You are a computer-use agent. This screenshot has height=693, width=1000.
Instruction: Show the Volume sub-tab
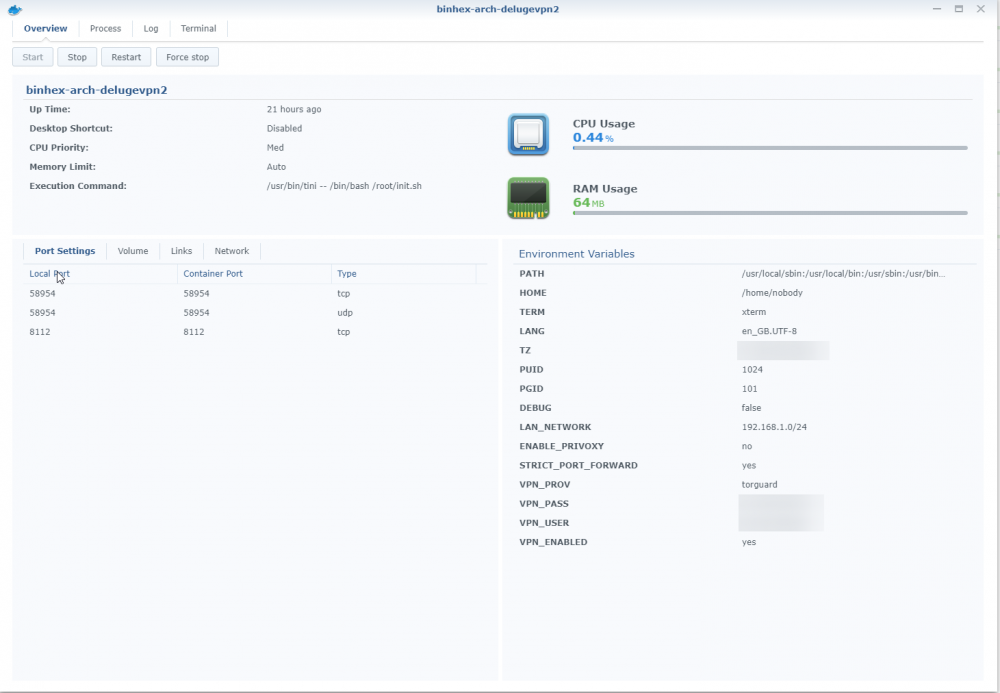[133, 251]
